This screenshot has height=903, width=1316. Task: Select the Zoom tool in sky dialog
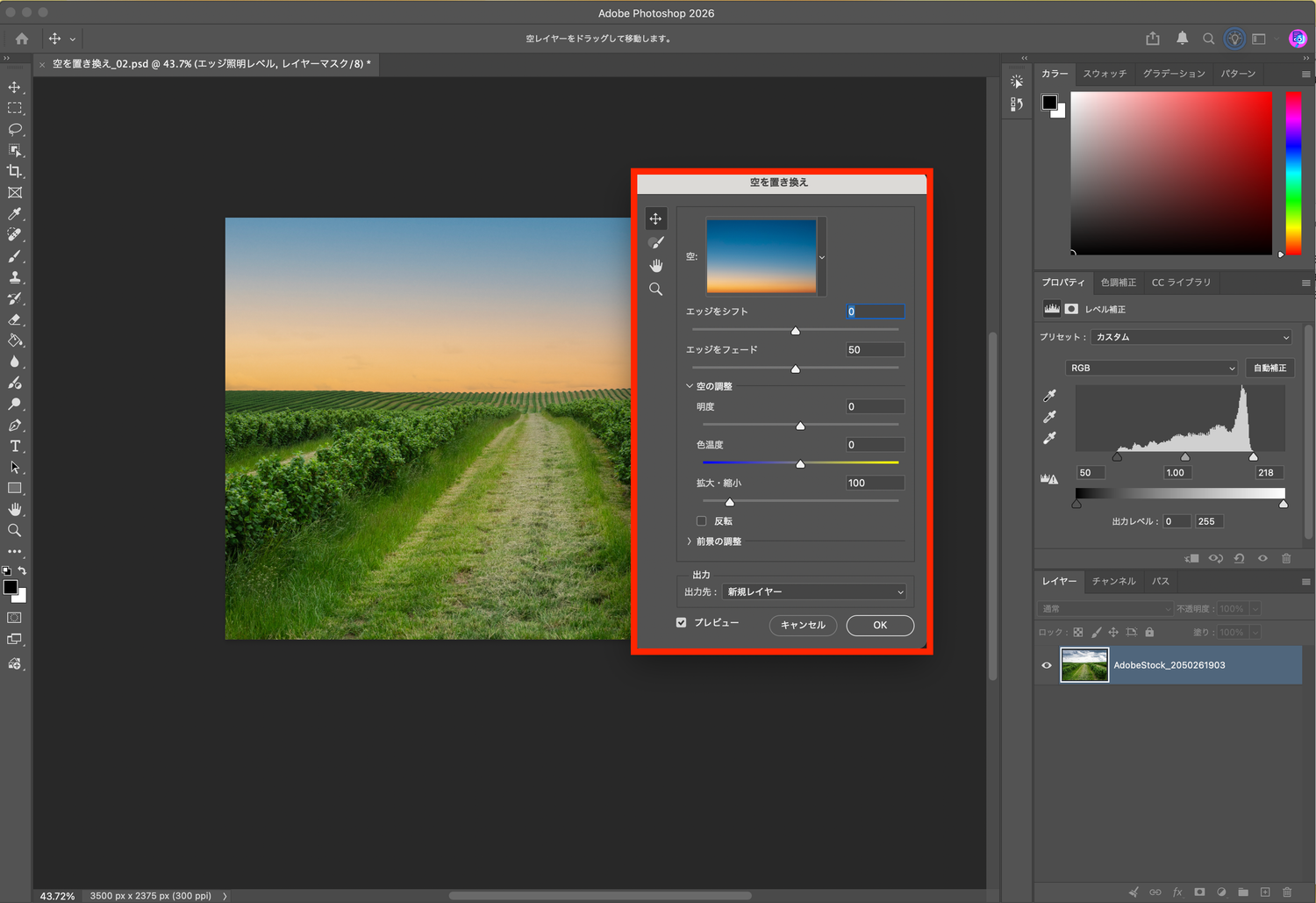pos(655,290)
